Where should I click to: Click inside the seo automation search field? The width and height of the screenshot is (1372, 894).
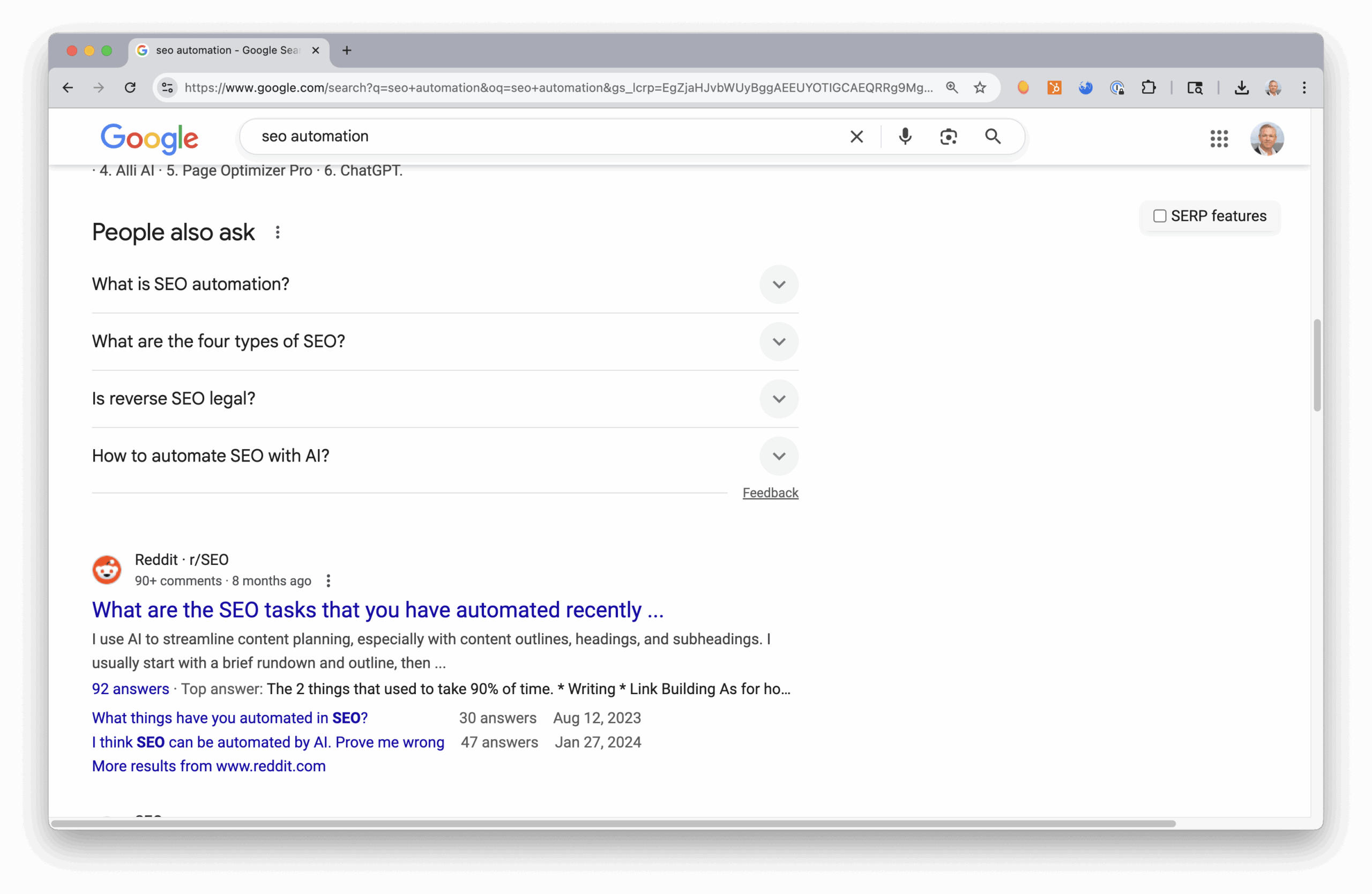519,137
